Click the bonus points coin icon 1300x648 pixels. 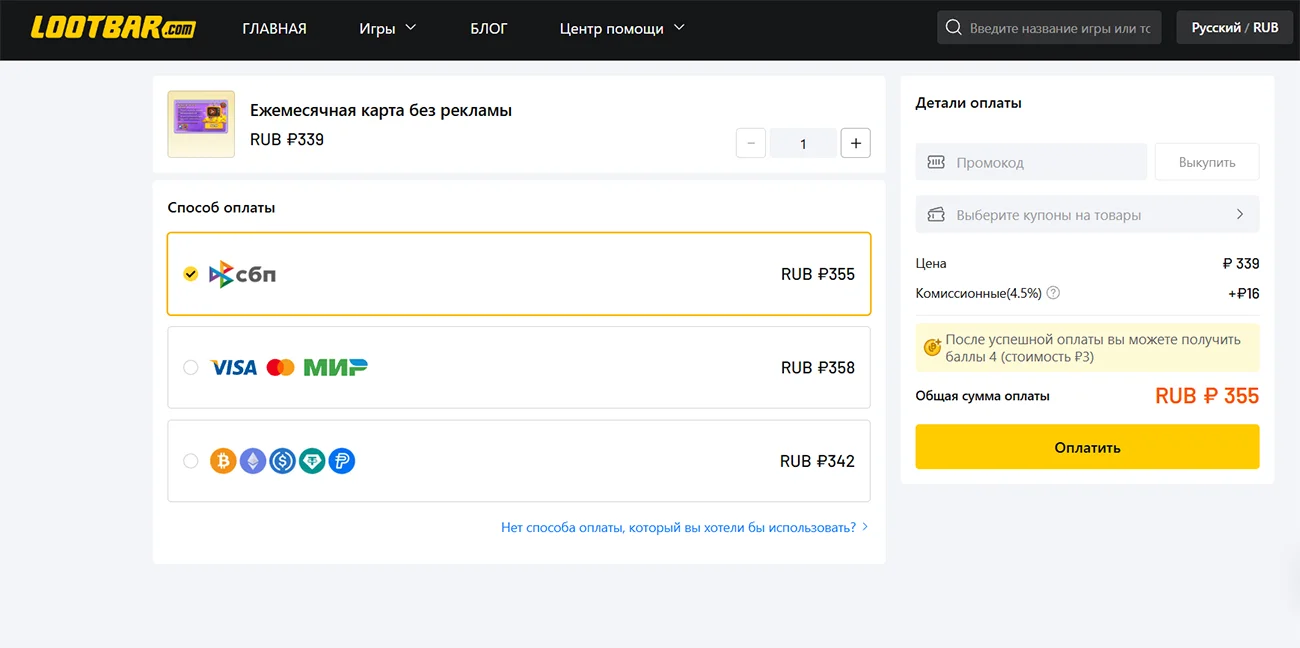click(932, 347)
